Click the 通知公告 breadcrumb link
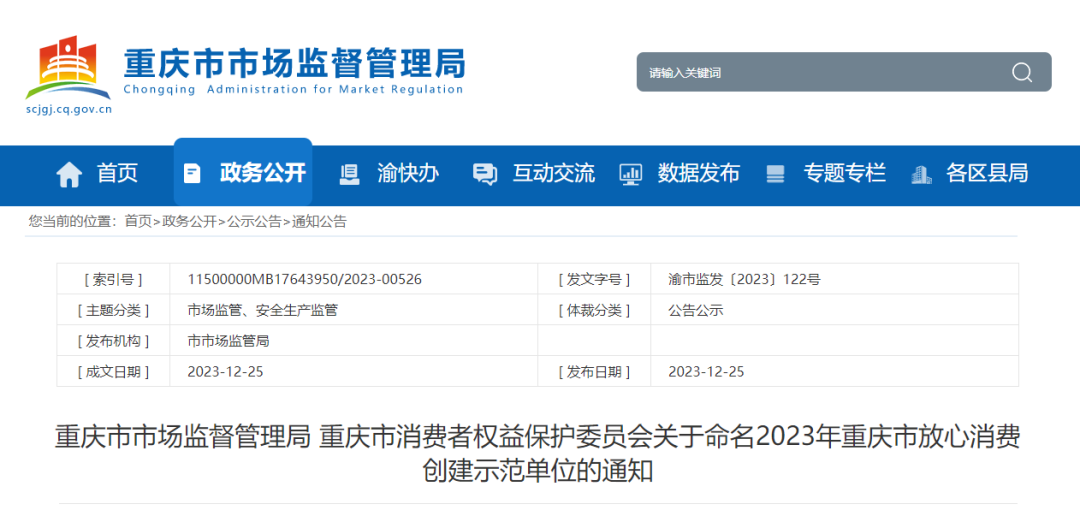The height and width of the screenshot is (528, 1080). pos(319,222)
